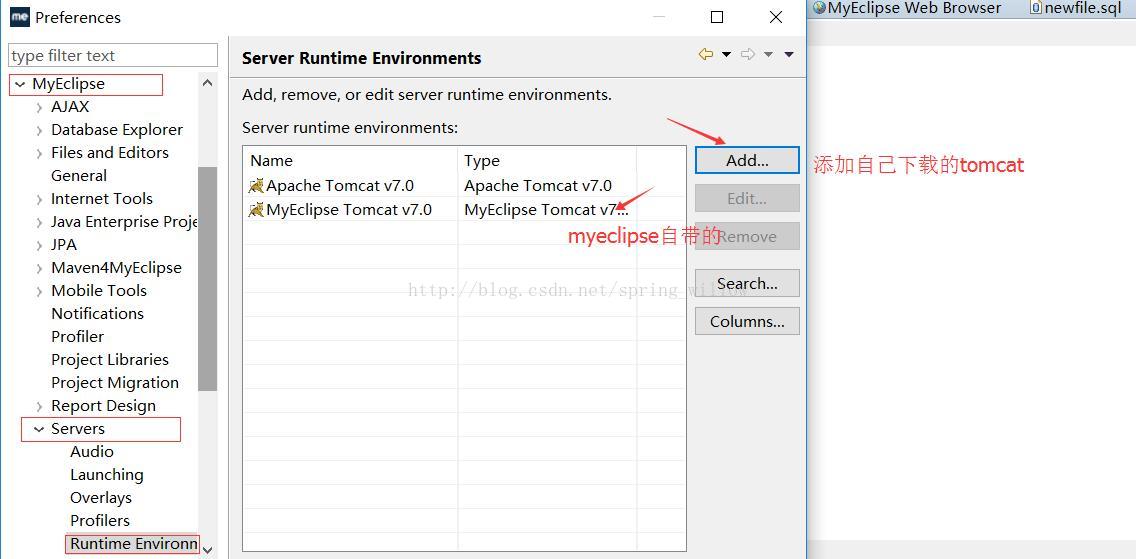Expand the Mobile Tools node
This screenshot has width=1136, height=559.
(x=39, y=292)
